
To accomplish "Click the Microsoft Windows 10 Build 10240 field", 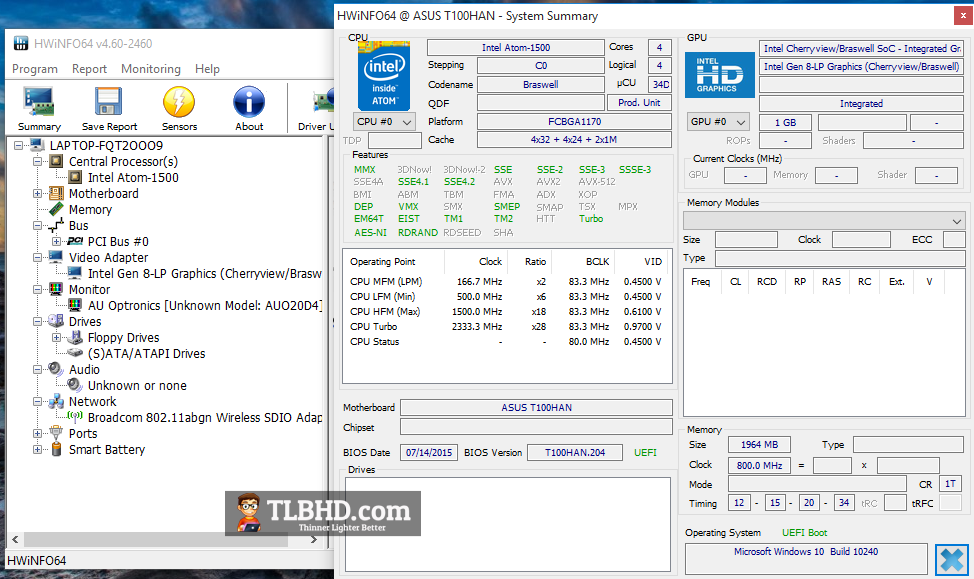I will (x=806, y=559).
